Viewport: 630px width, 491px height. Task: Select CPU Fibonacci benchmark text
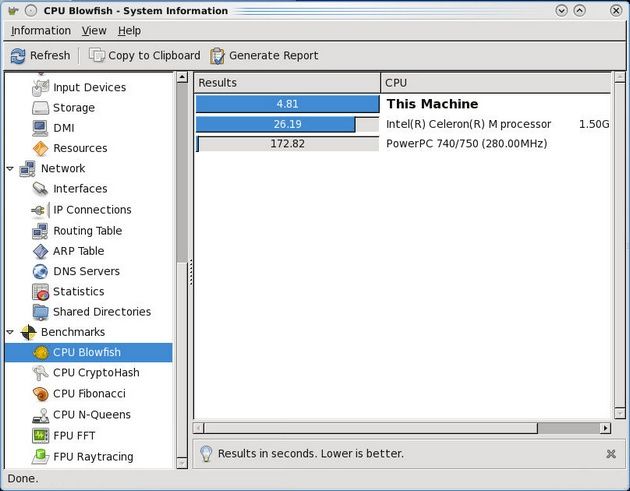[x=89, y=394]
